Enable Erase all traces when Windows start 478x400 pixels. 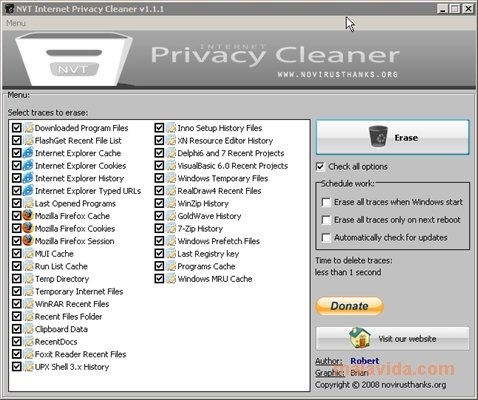[x=326, y=202]
